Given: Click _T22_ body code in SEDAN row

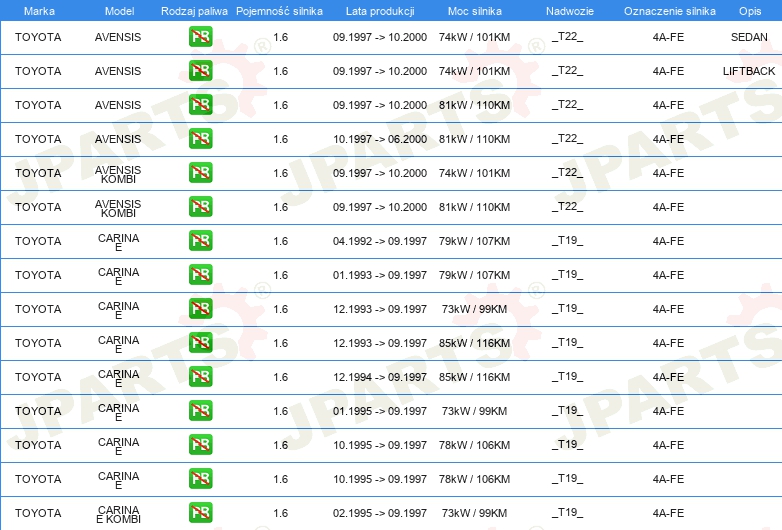Looking at the screenshot, I should coord(568,36).
